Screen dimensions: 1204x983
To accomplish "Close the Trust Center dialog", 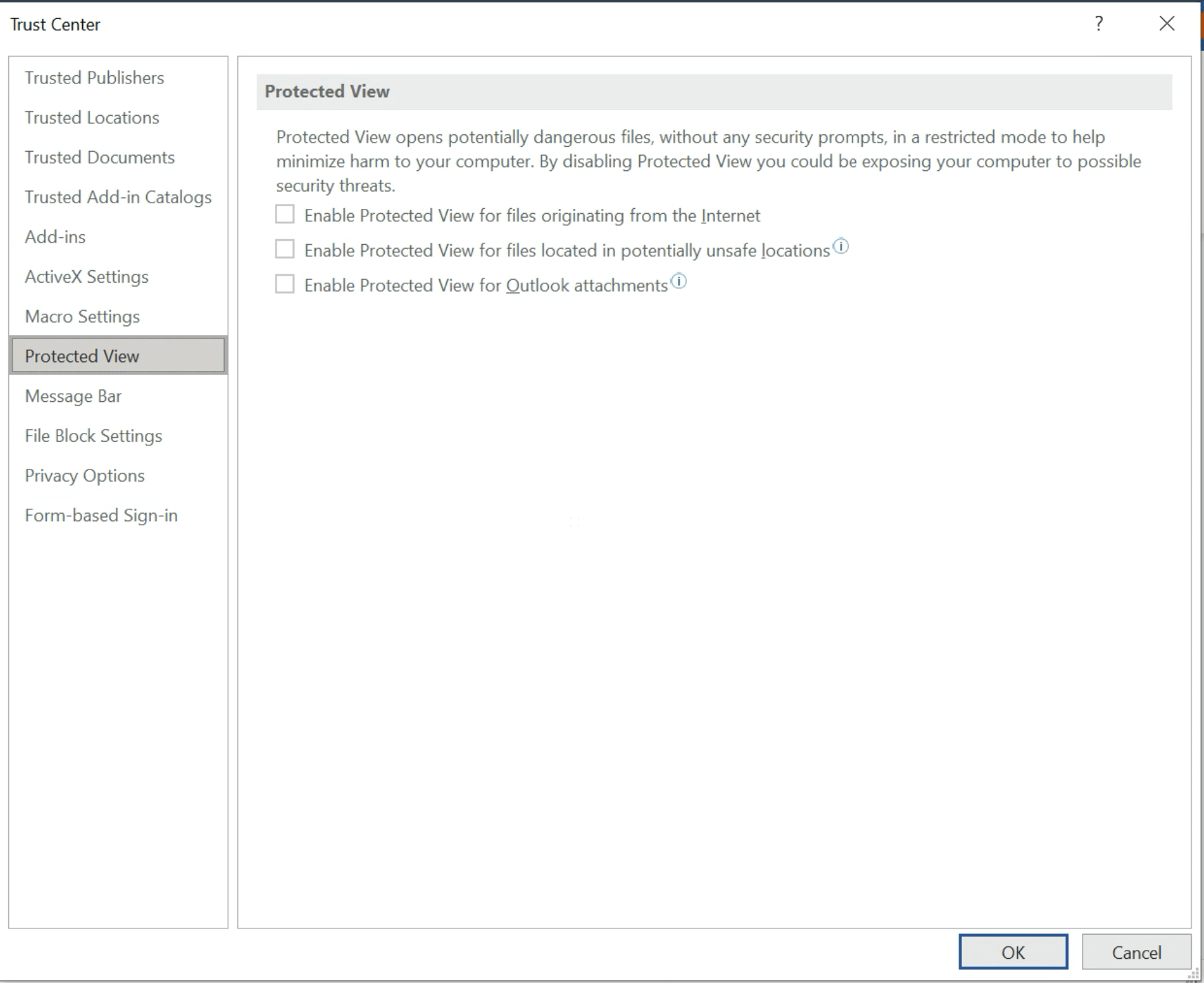I will (1167, 23).
